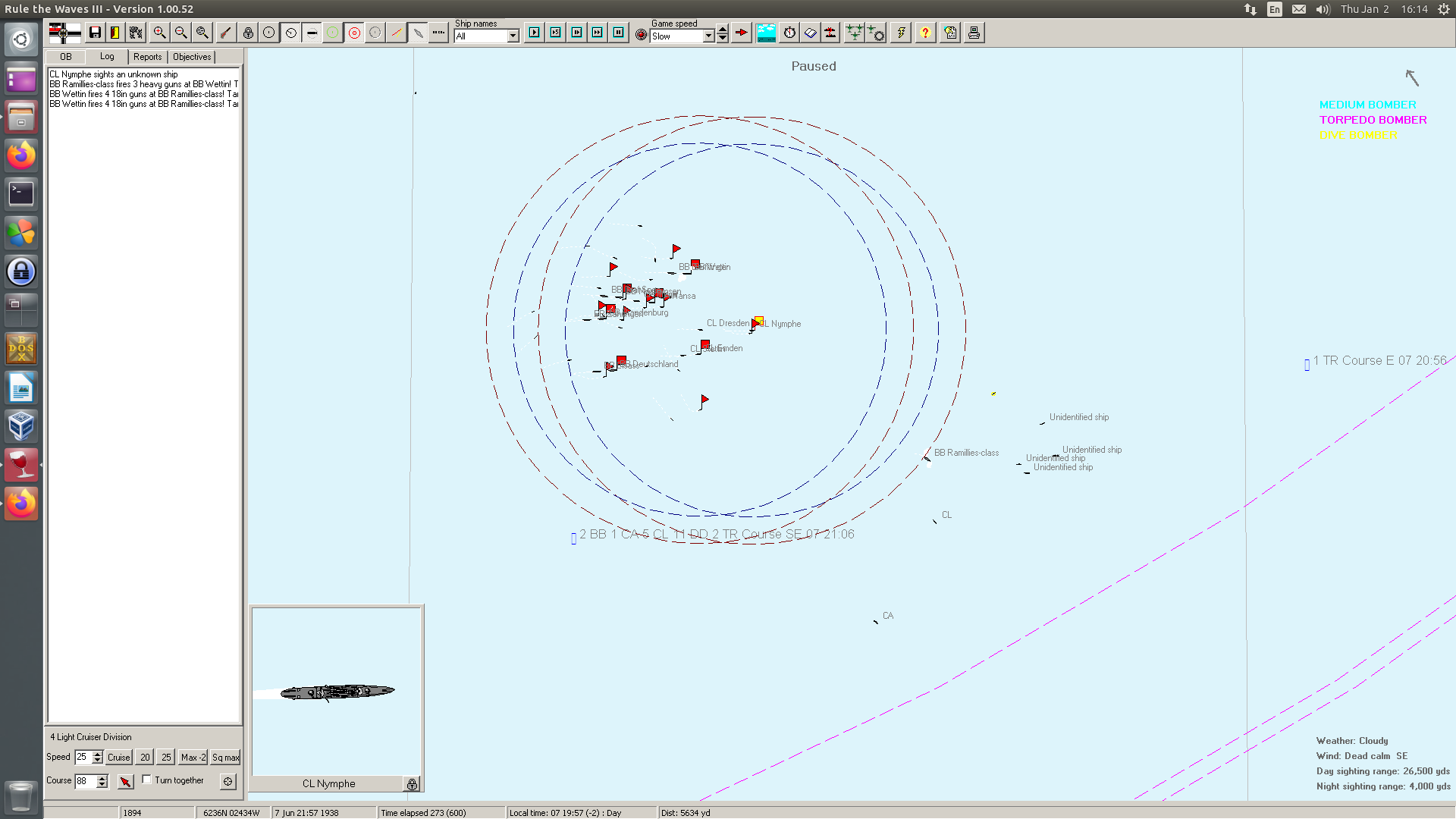The image size is (1456, 819).
Task: Open the Game speed dropdown
Action: coord(708,36)
